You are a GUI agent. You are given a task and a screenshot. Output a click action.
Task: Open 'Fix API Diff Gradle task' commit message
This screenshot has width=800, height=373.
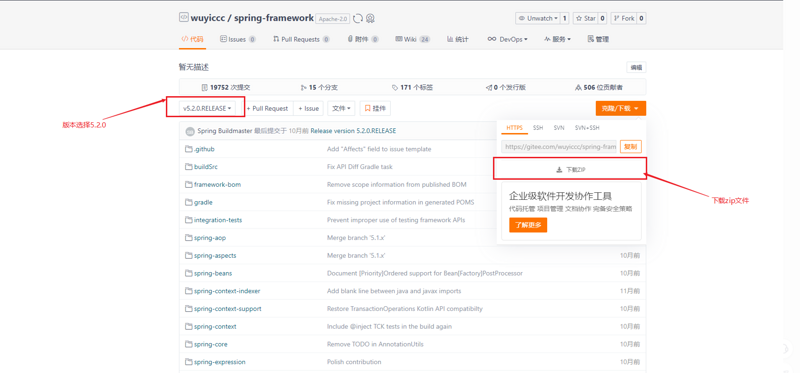tap(360, 167)
